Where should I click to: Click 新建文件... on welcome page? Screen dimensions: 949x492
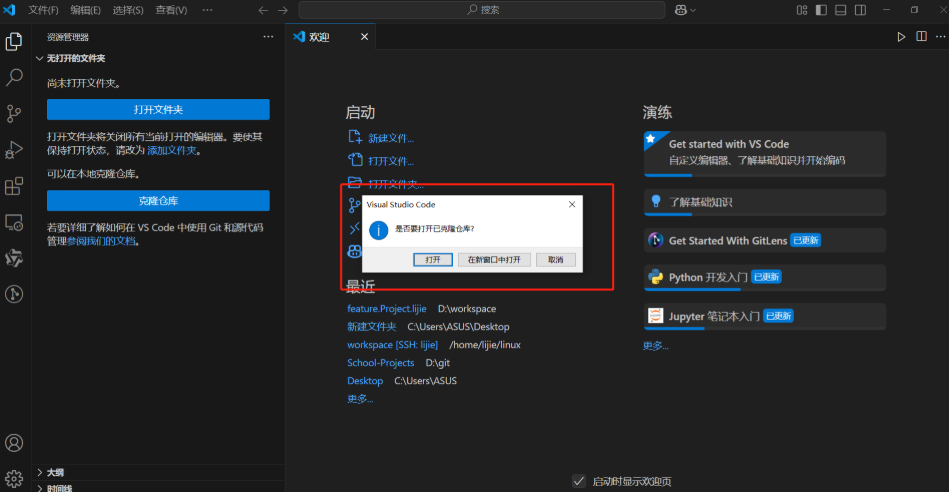click(390, 139)
